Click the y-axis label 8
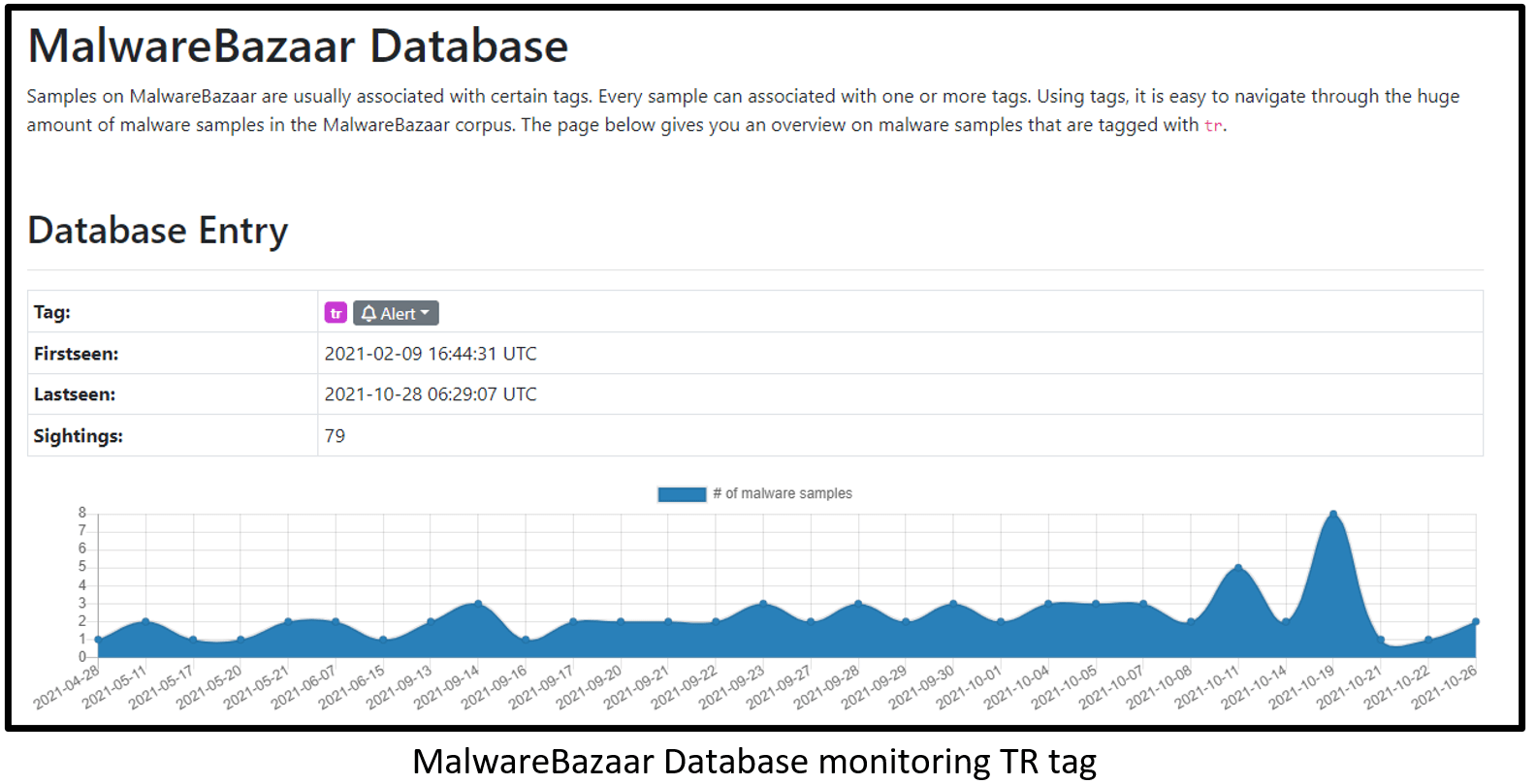The width and height of the screenshot is (1536, 784). pyautogui.click(x=82, y=513)
